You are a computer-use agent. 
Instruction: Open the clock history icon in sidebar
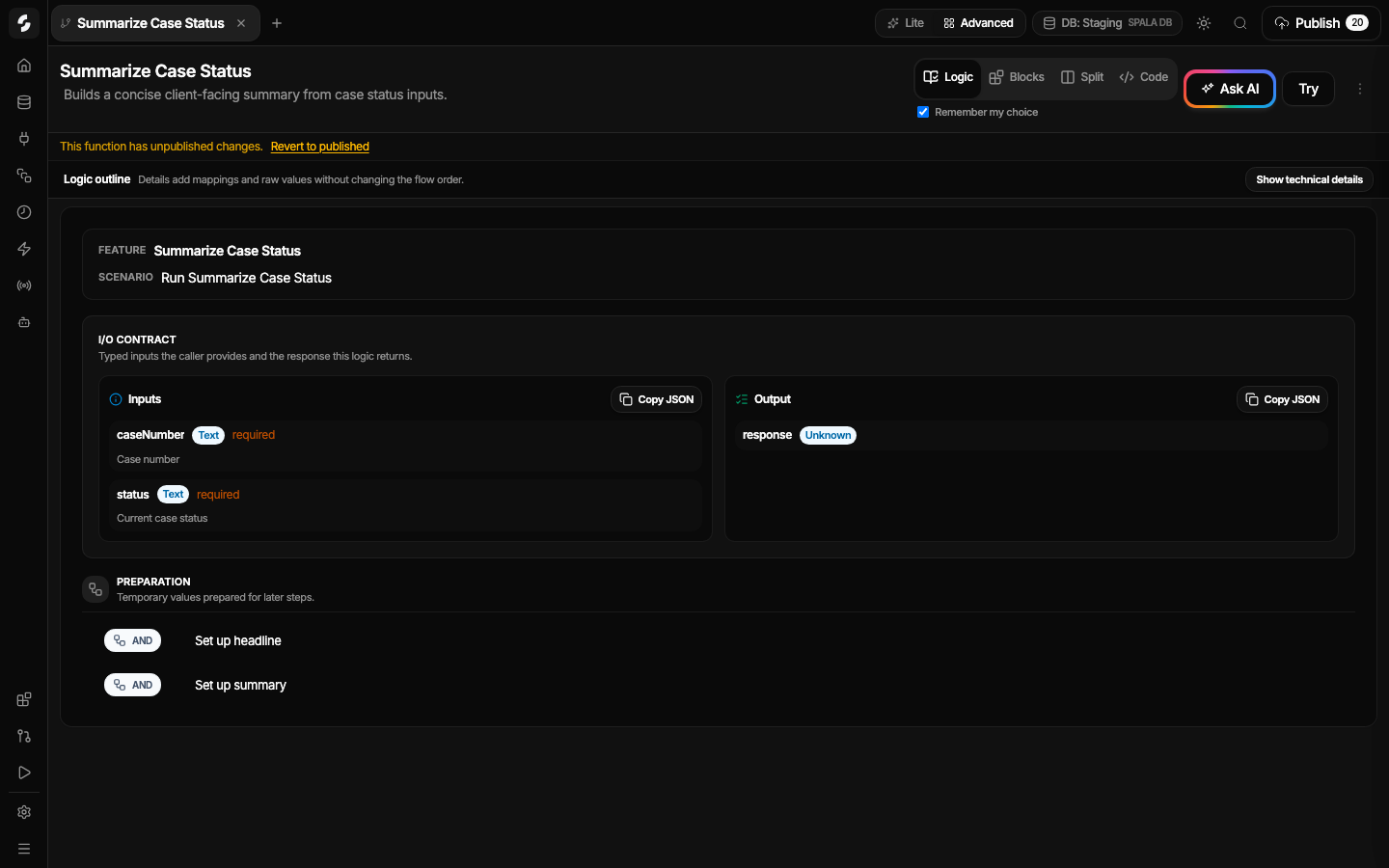coord(24,212)
